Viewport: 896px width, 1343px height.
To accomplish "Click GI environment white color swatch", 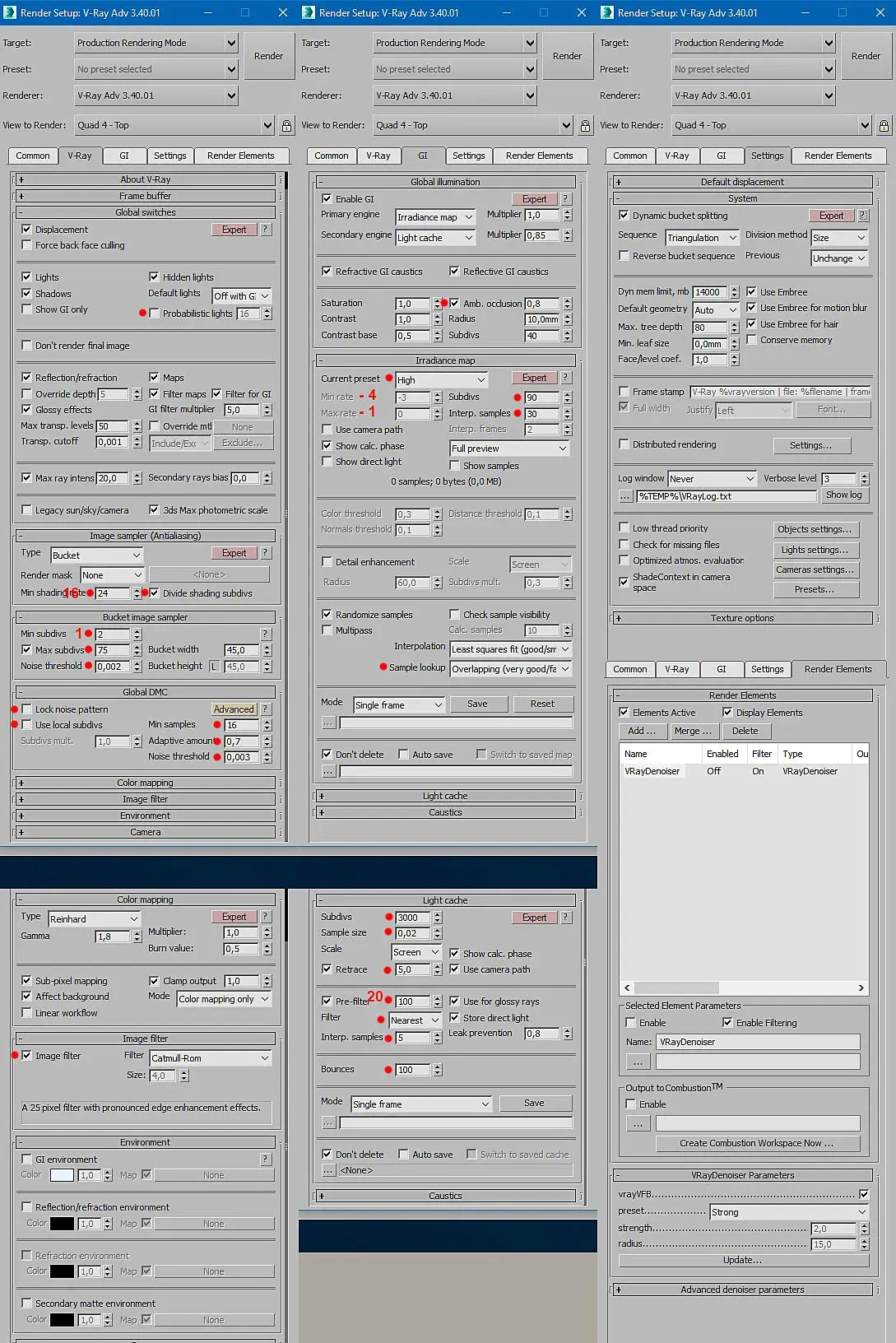I will [62, 1175].
